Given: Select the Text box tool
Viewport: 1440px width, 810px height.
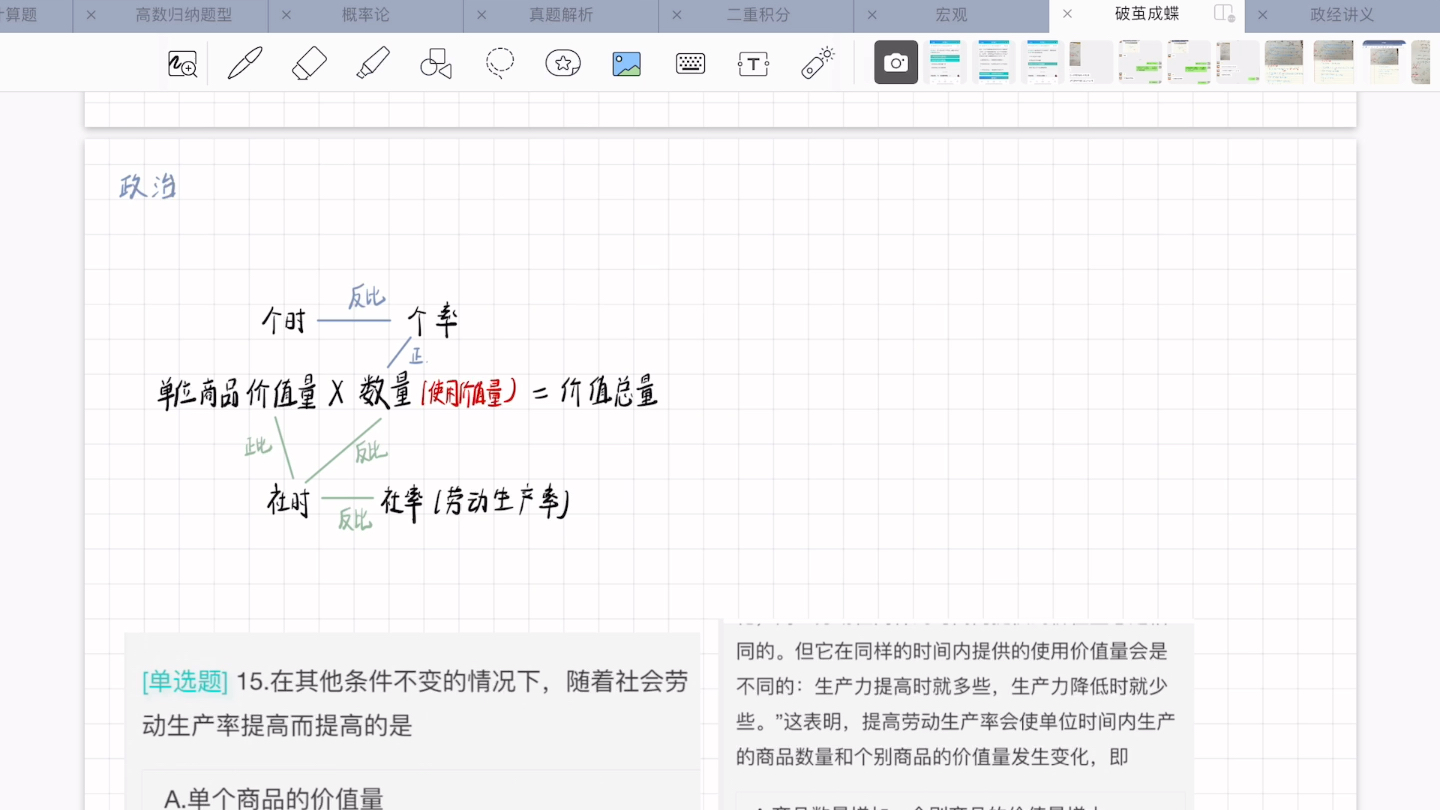Looking at the screenshot, I should (x=752, y=62).
